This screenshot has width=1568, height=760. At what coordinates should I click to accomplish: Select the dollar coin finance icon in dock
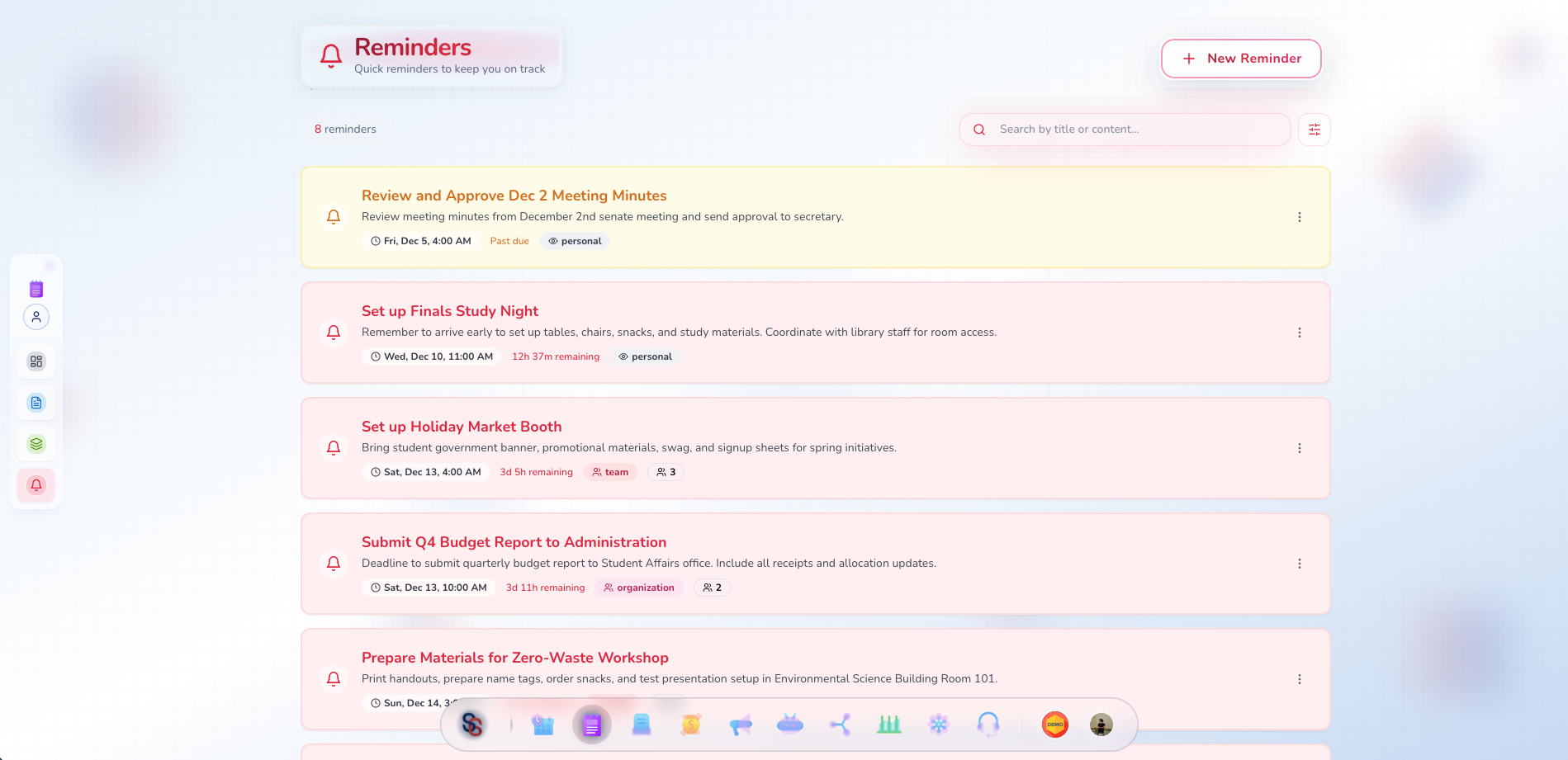click(691, 725)
